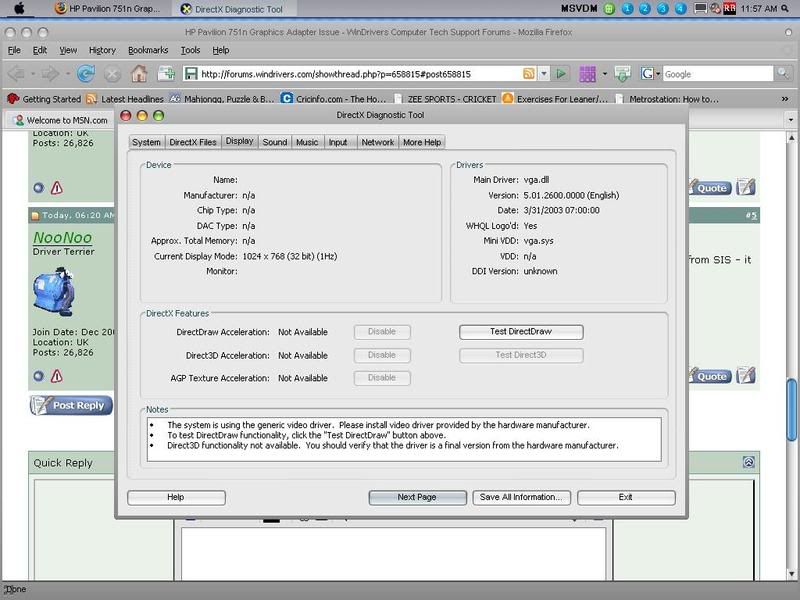
Task: Open the Bookmarks menu
Action: (x=148, y=50)
